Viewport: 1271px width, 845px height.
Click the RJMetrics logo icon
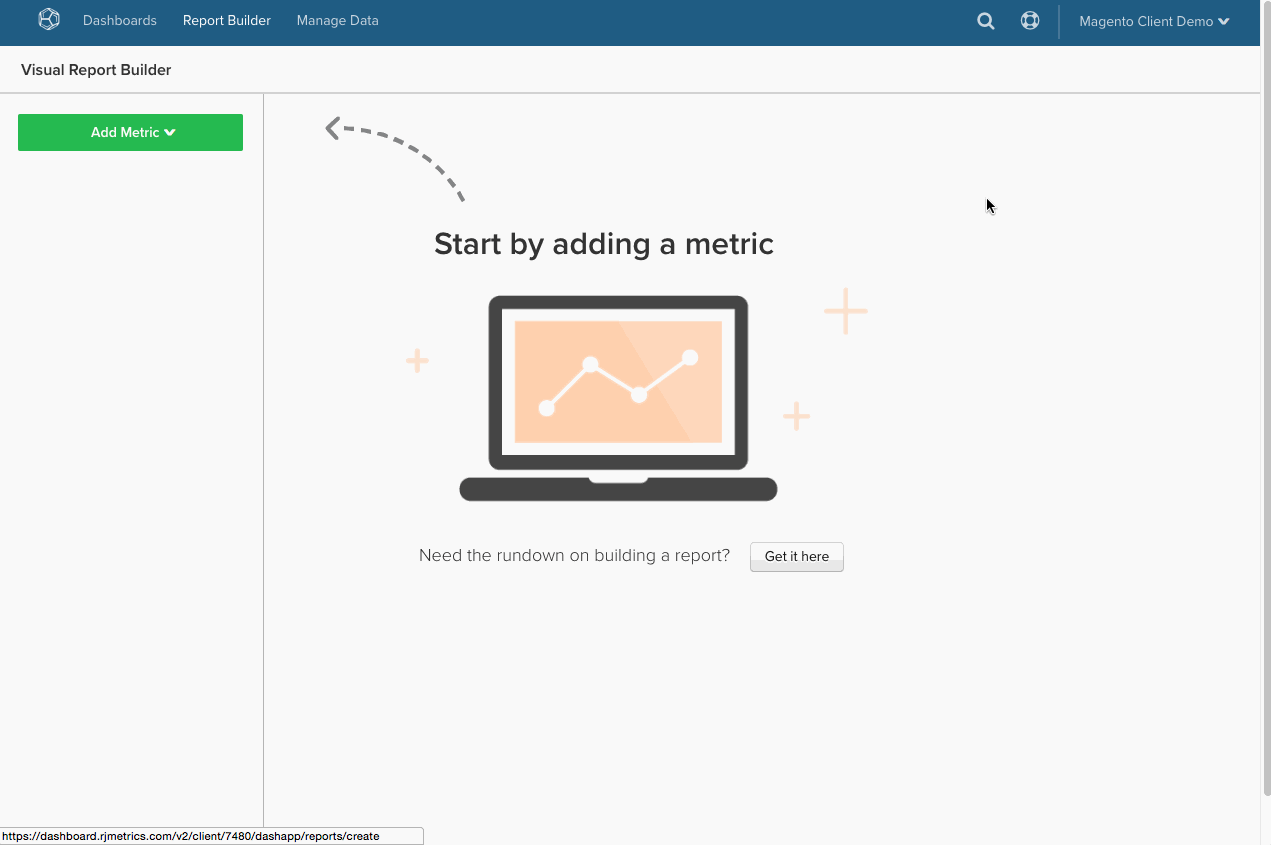pos(48,19)
